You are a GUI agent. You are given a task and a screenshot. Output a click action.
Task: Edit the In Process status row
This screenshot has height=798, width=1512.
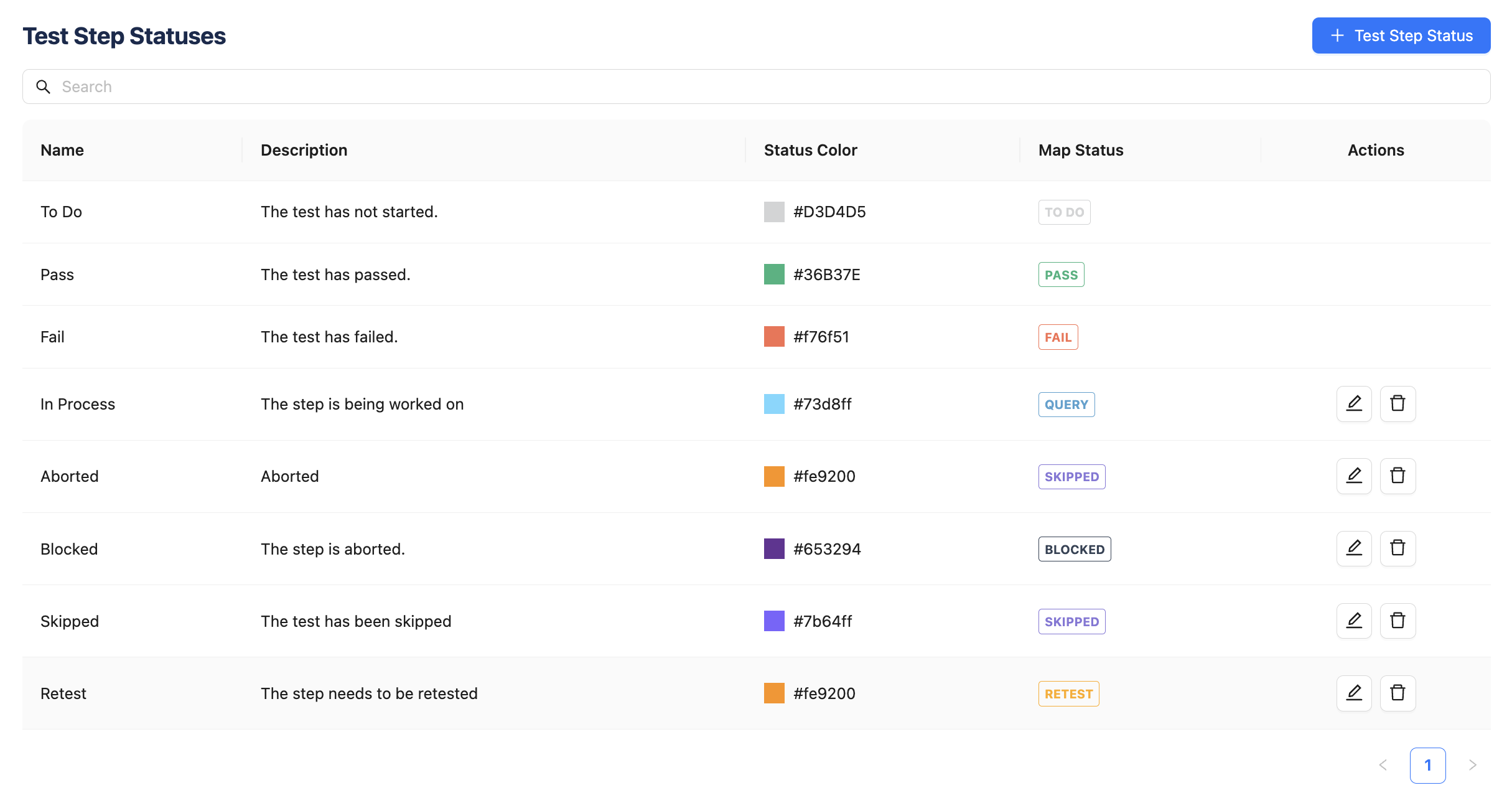1354,404
